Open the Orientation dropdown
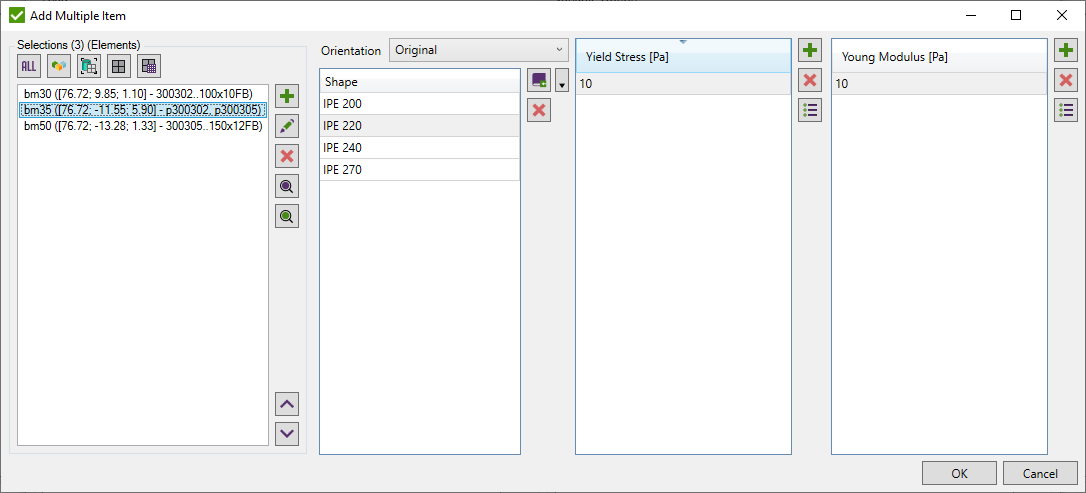The height and width of the screenshot is (493, 1086). tap(478, 50)
